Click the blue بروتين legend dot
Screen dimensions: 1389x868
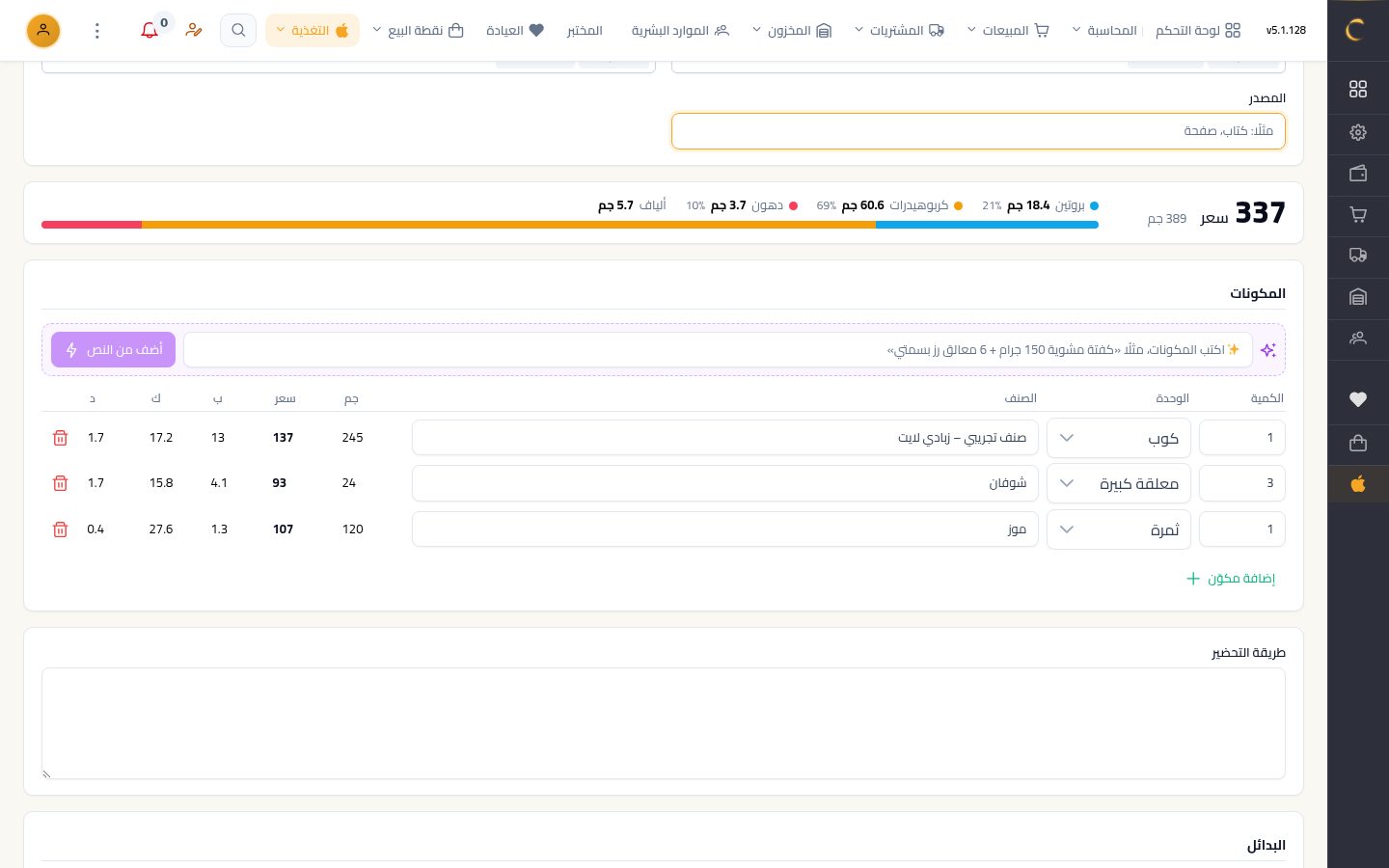coord(1094,205)
